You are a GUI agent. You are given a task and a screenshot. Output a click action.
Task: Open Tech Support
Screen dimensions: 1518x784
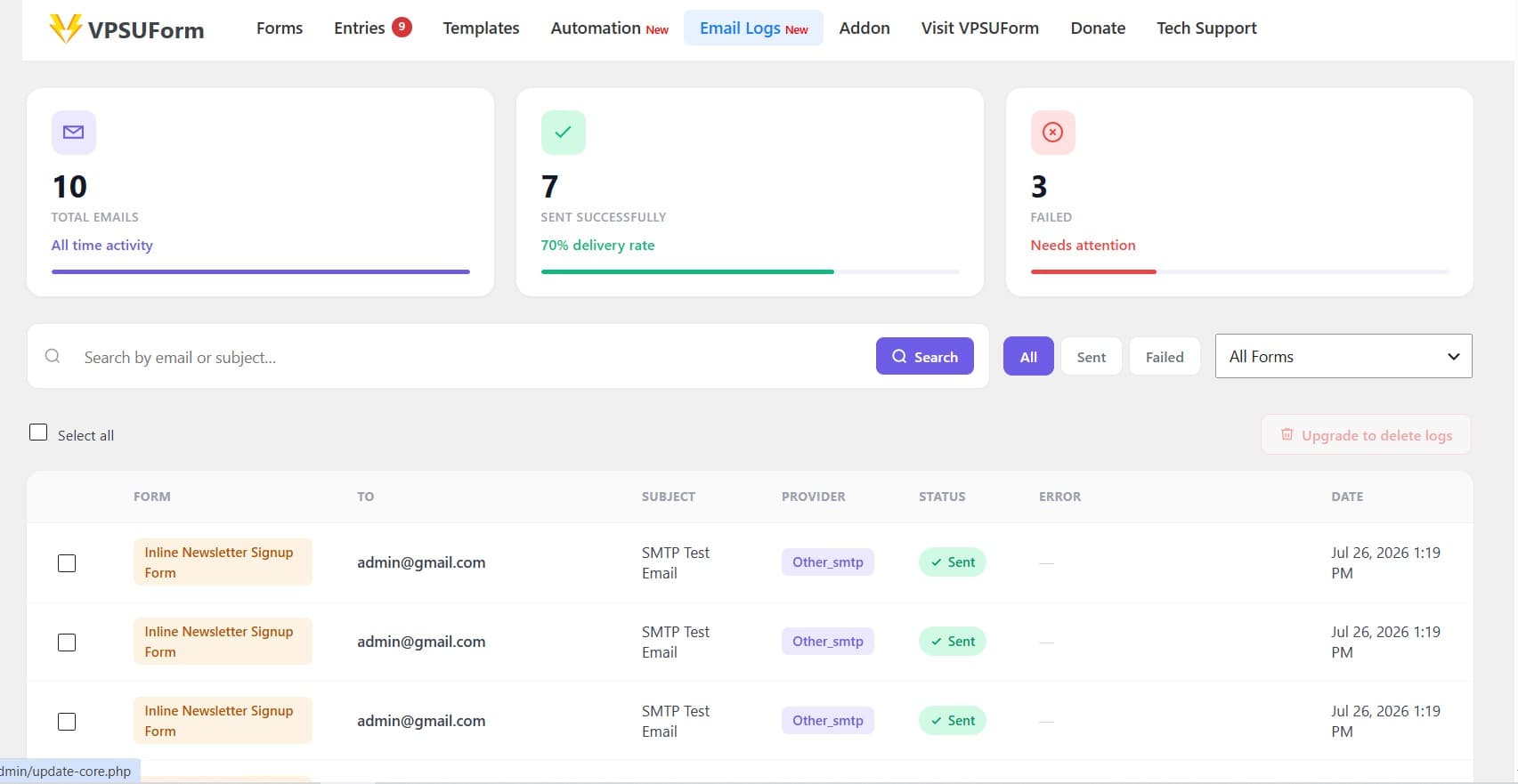(1206, 28)
